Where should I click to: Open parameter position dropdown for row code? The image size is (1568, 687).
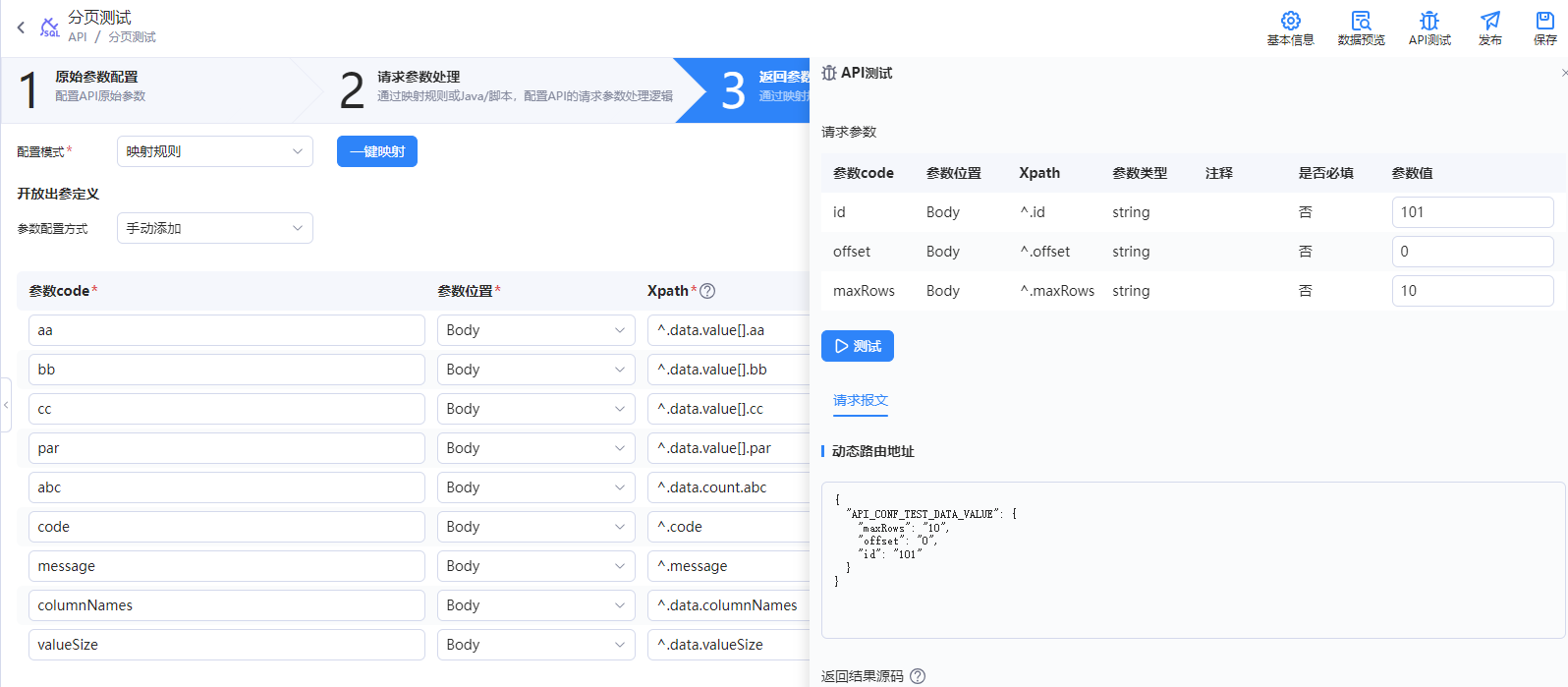tap(535, 527)
